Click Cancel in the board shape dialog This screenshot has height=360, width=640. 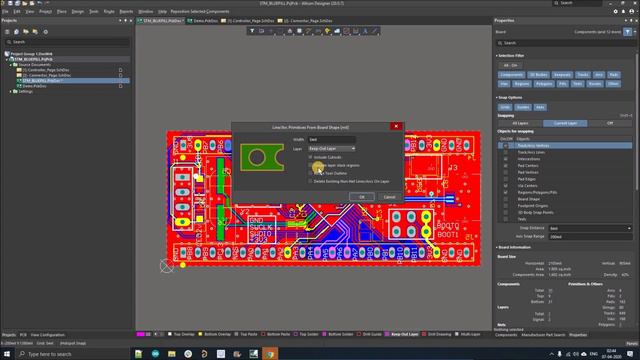point(389,197)
